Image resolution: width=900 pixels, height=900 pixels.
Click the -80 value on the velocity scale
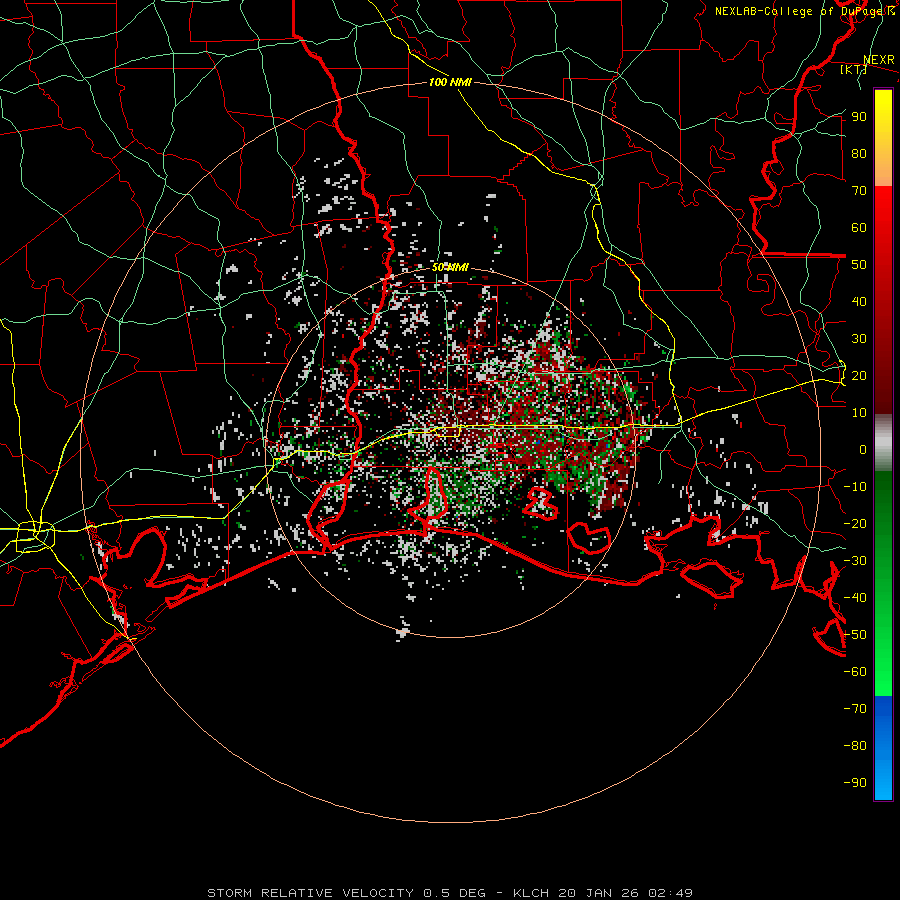click(855, 746)
